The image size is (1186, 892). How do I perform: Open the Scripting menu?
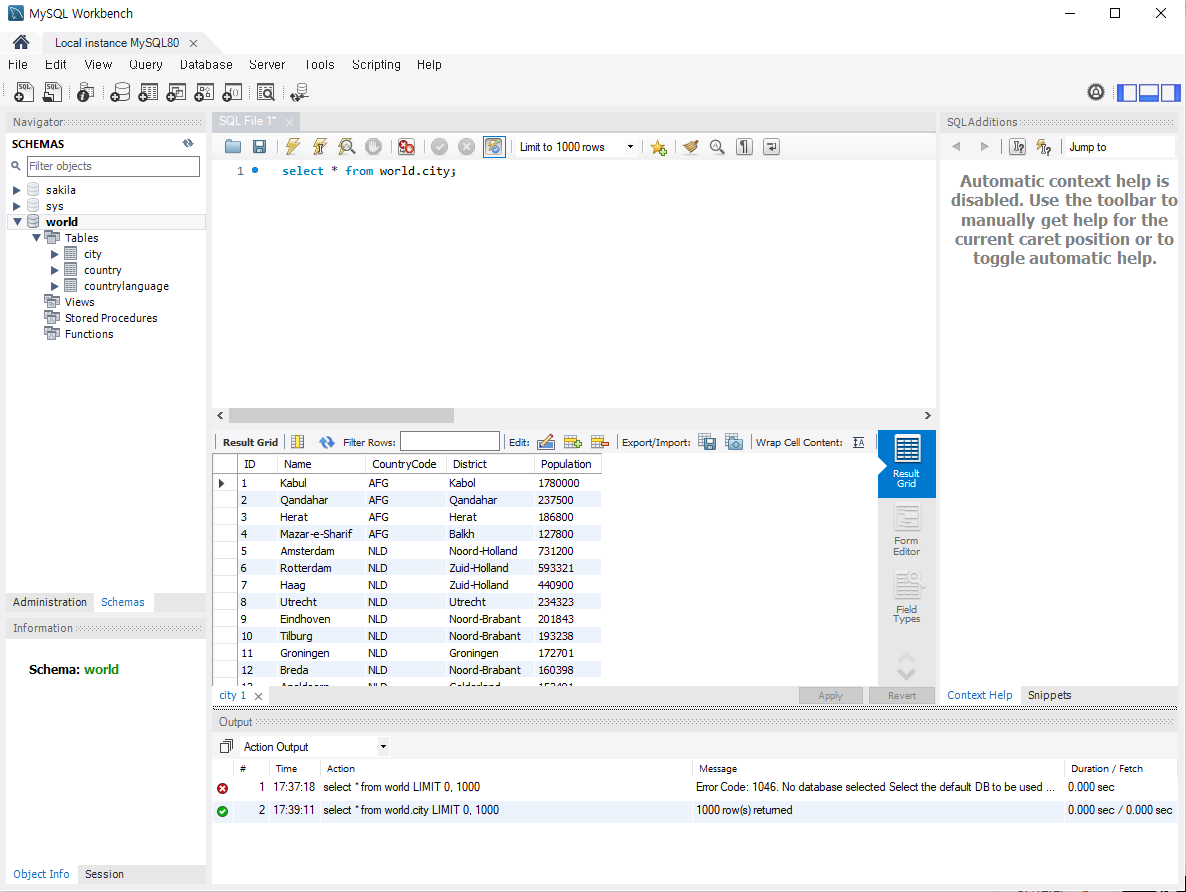(376, 64)
